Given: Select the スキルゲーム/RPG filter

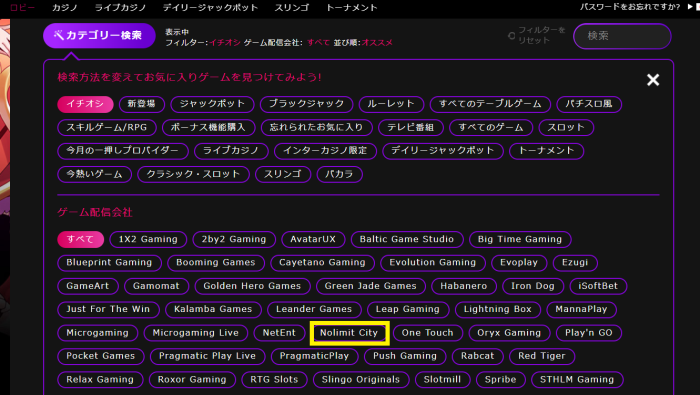Looking at the screenshot, I should point(107,128).
